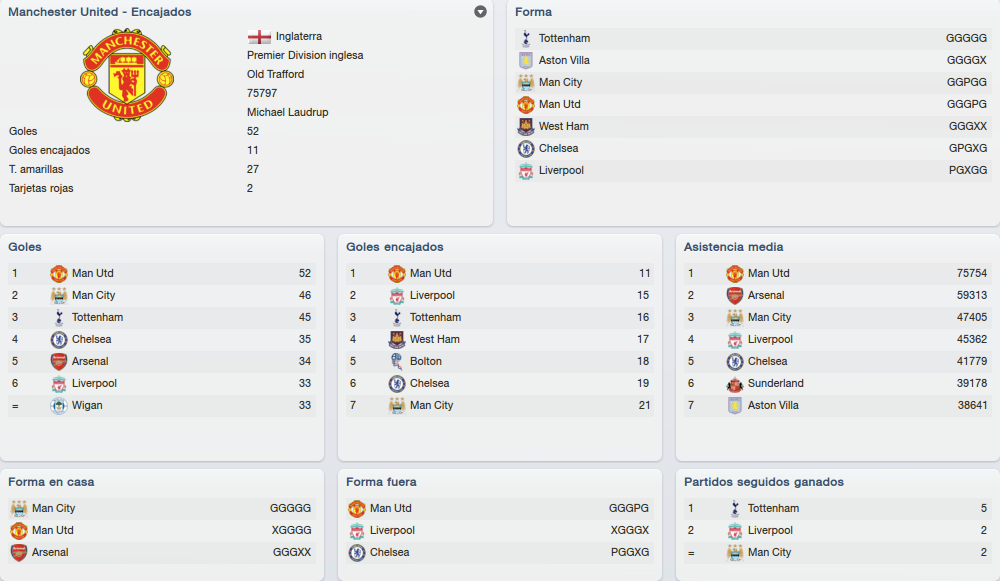Click Chelsea crest in Forma fuera panel
Image resolution: width=1000 pixels, height=581 pixels.
[x=357, y=552]
